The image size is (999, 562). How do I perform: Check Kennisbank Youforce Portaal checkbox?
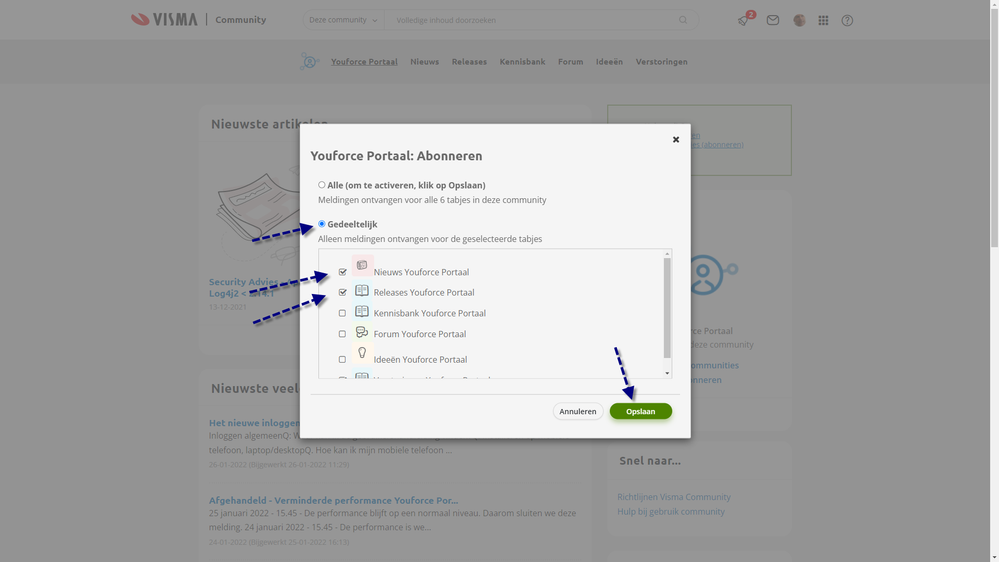pyautogui.click(x=342, y=313)
